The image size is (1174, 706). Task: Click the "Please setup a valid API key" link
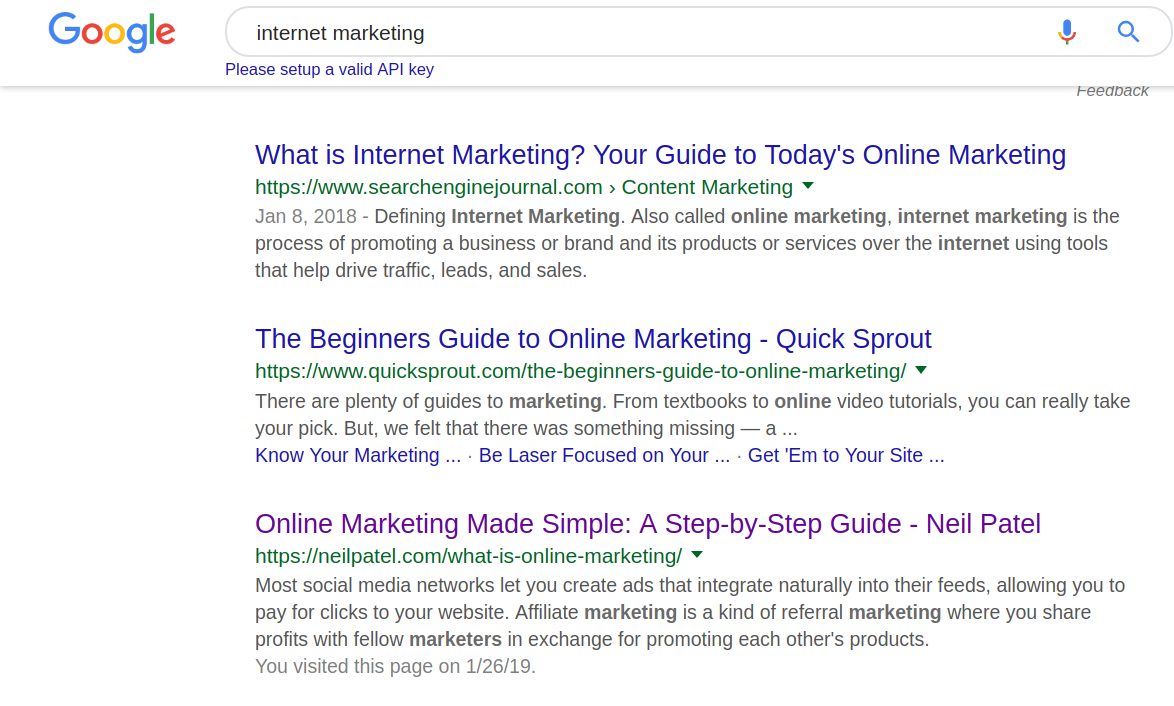329,69
